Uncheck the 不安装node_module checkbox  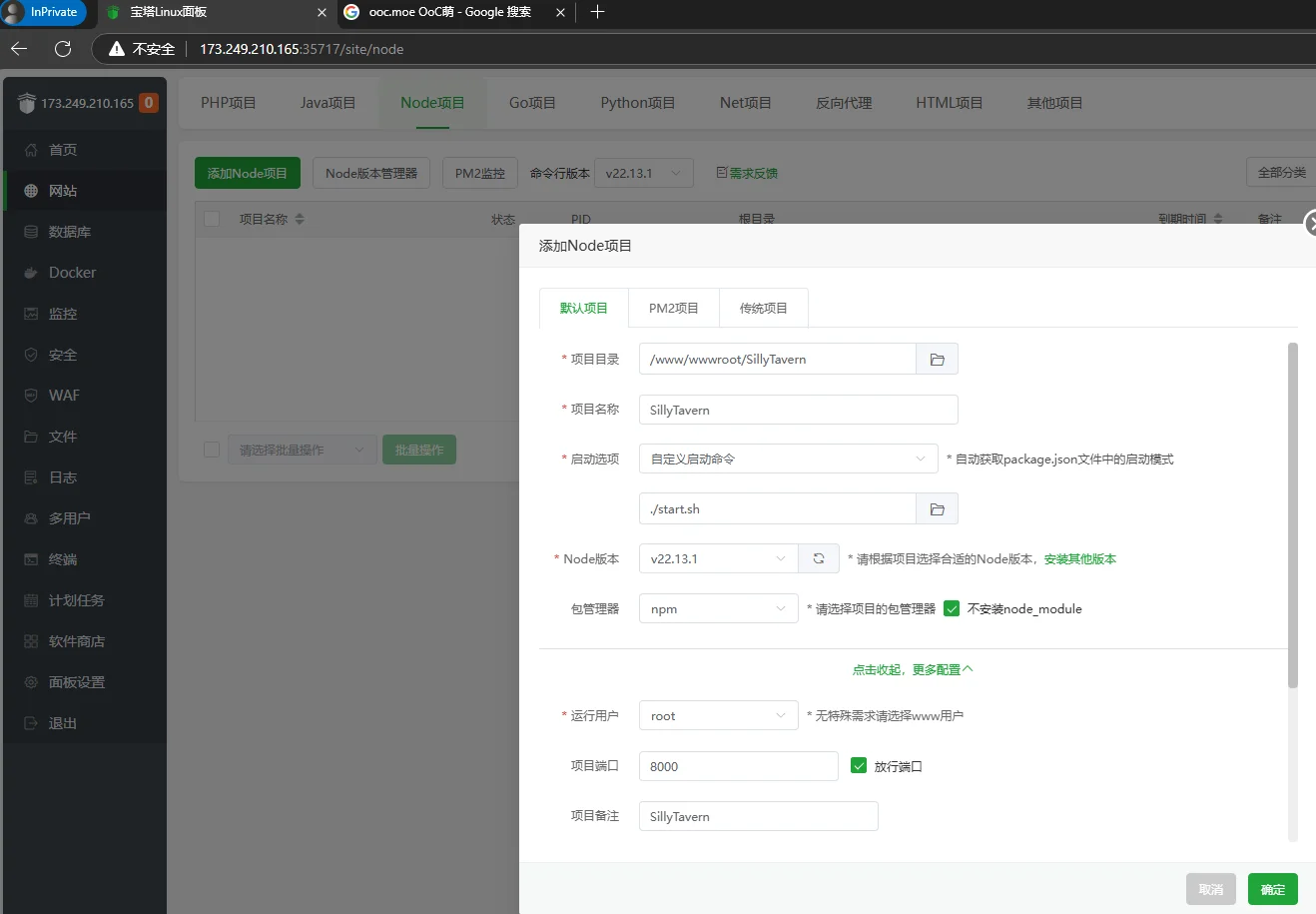click(x=952, y=608)
